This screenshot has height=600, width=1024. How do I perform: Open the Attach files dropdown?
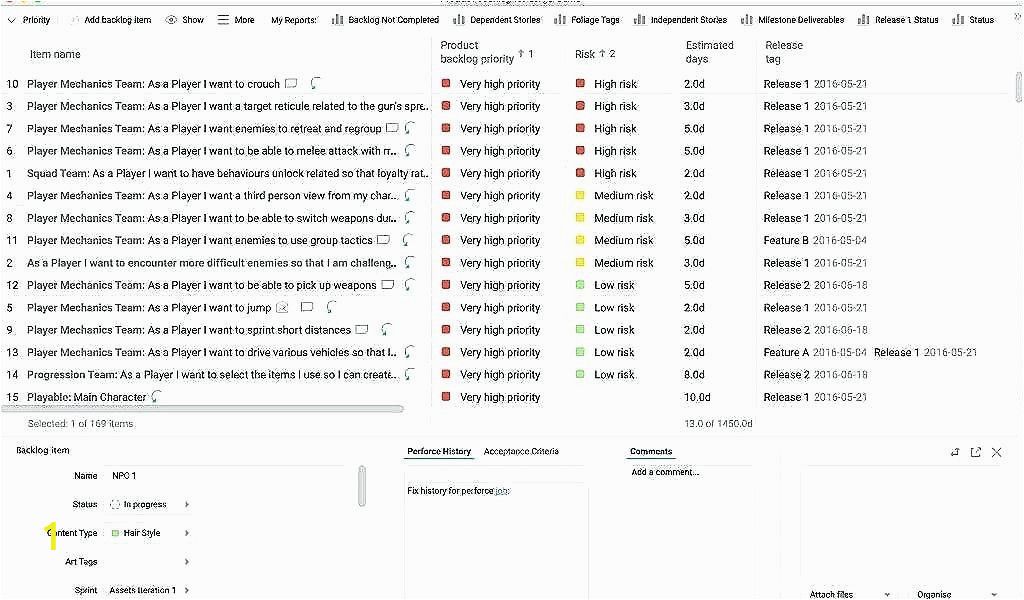(x=850, y=594)
